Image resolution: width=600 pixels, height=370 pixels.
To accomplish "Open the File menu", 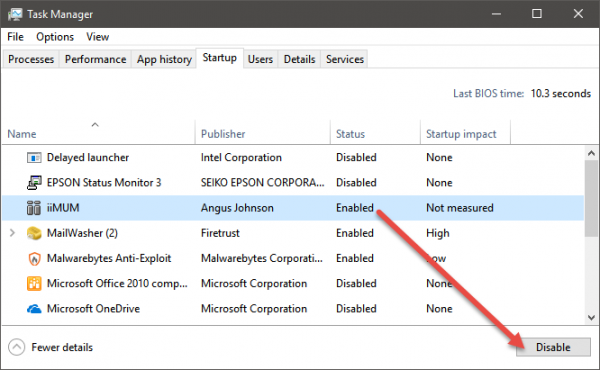I will coord(15,37).
